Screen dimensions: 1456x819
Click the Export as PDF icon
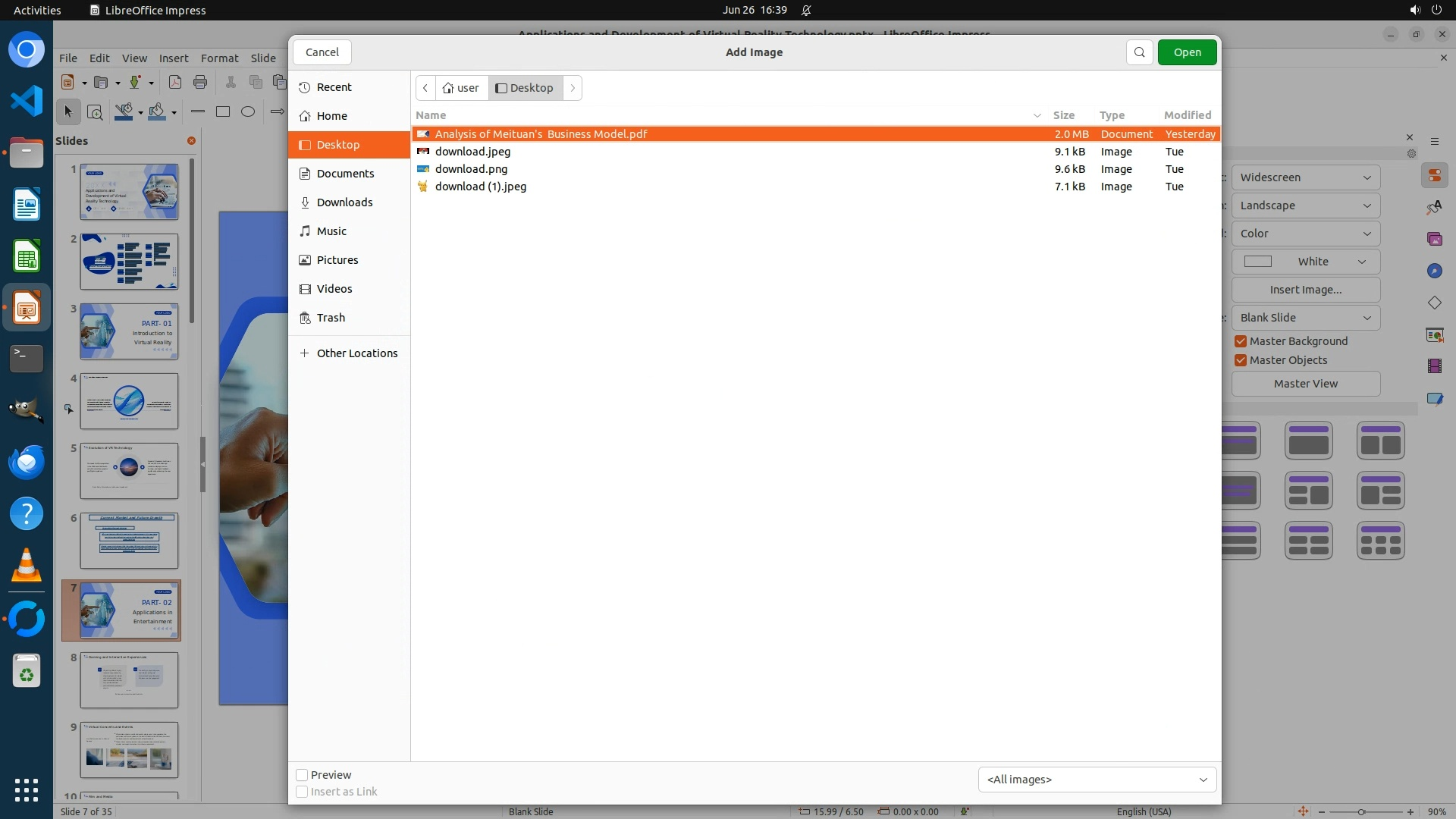pyautogui.click(x=175, y=82)
